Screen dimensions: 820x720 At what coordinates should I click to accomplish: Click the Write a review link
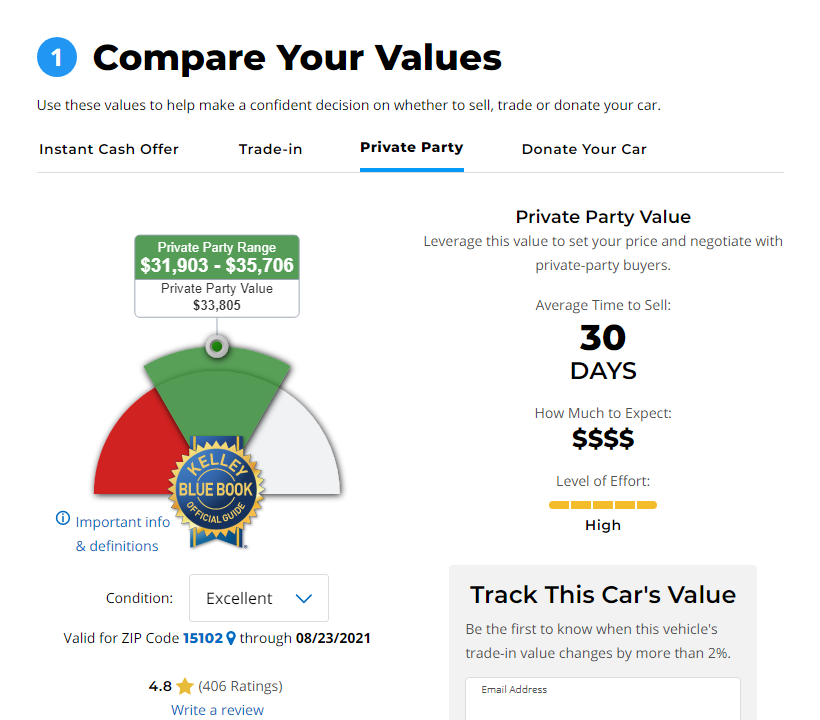[217, 710]
